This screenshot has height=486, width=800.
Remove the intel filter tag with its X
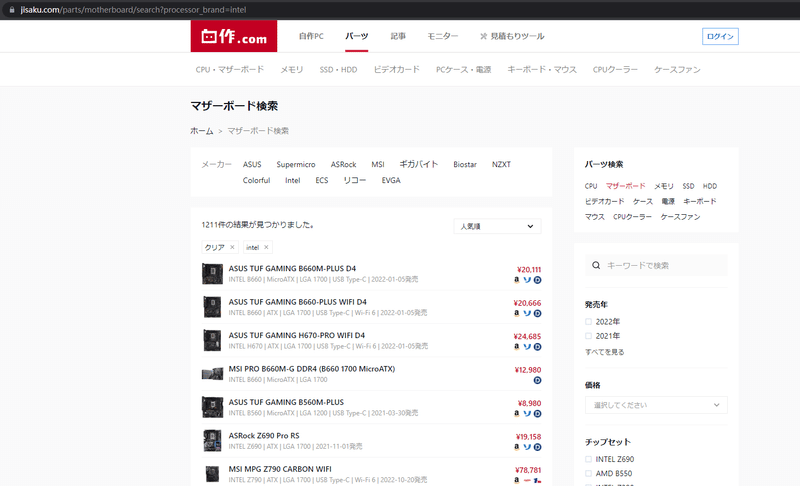(266, 247)
